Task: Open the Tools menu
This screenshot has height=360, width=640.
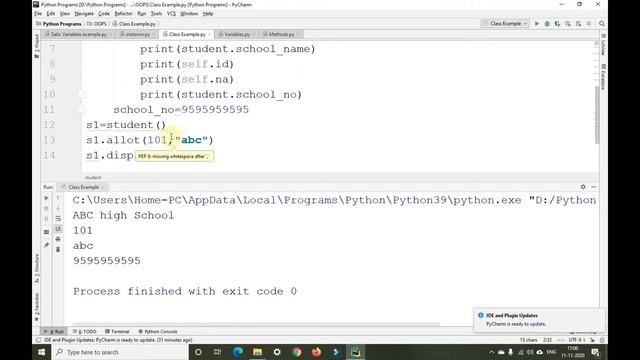Action: 156,13
